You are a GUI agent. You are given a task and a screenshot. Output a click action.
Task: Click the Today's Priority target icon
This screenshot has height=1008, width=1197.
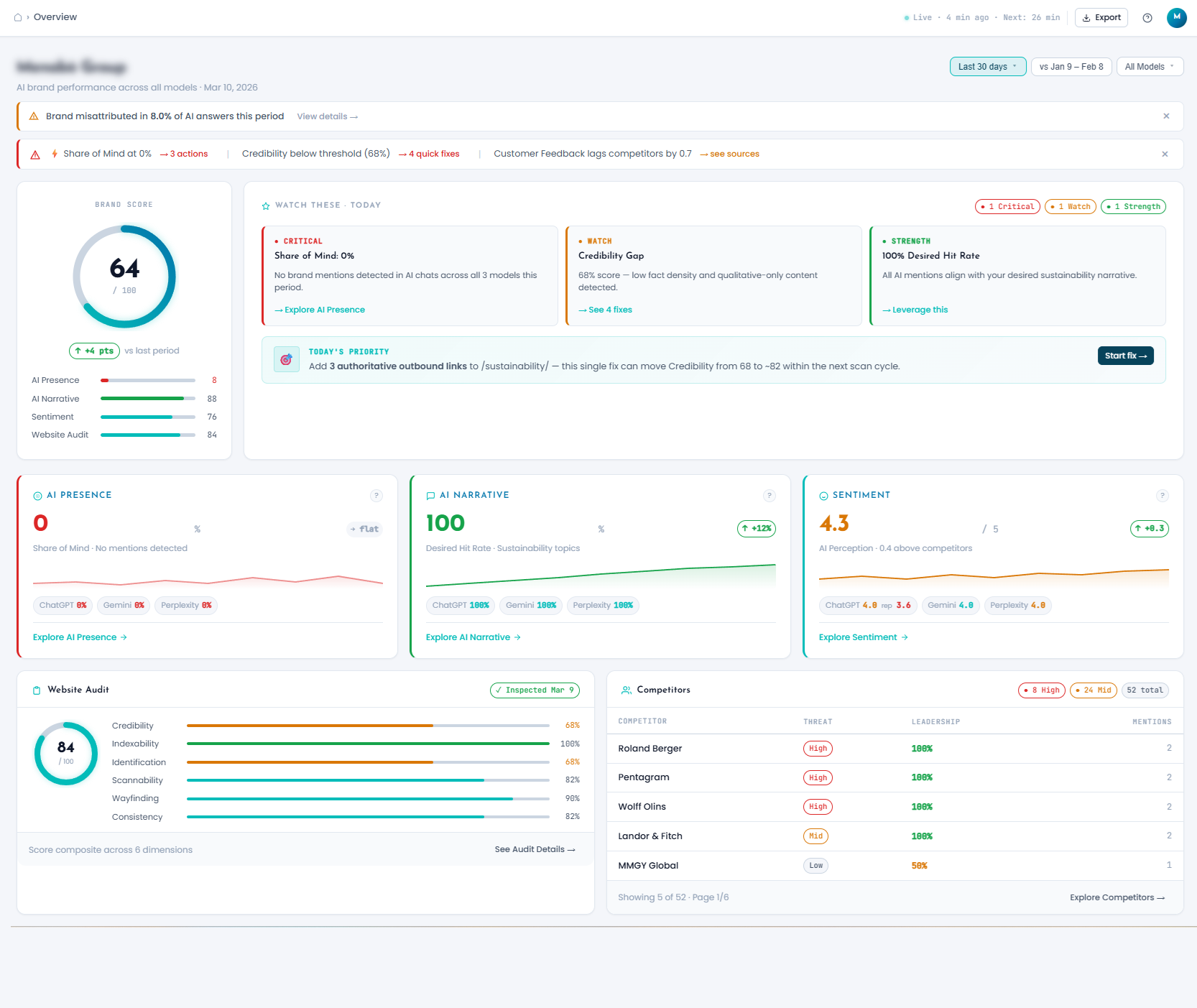pos(287,359)
